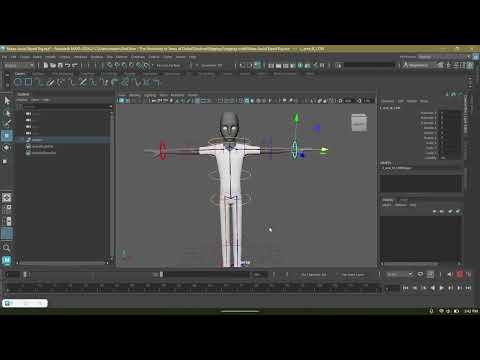480x360 pixels.
Task: Open the Create menu
Action: point(25,57)
